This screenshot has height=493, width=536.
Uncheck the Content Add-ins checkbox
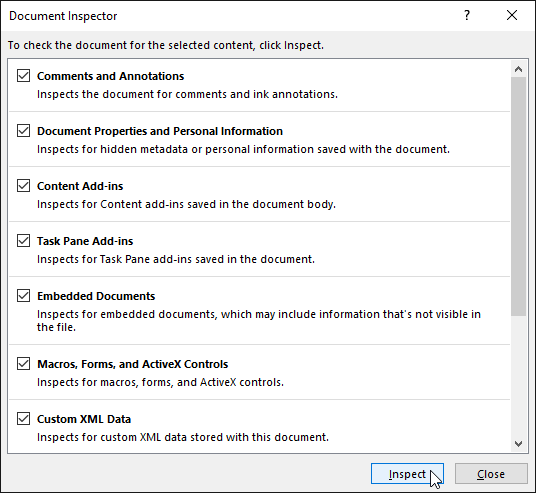pos(23,186)
